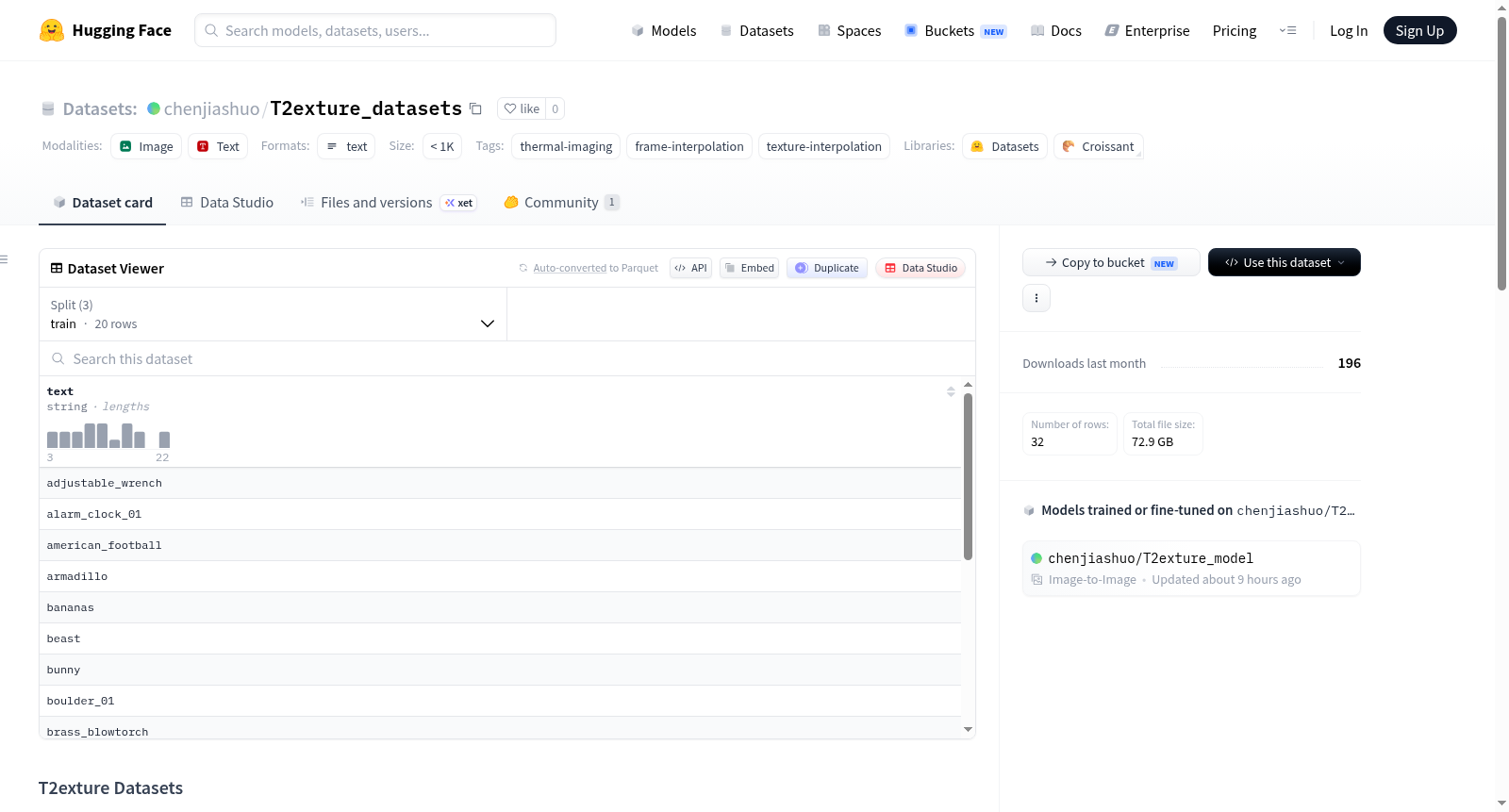Switch to the Dataset card tab
The width and height of the screenshot is (1509, 812).
pos(102,203)
